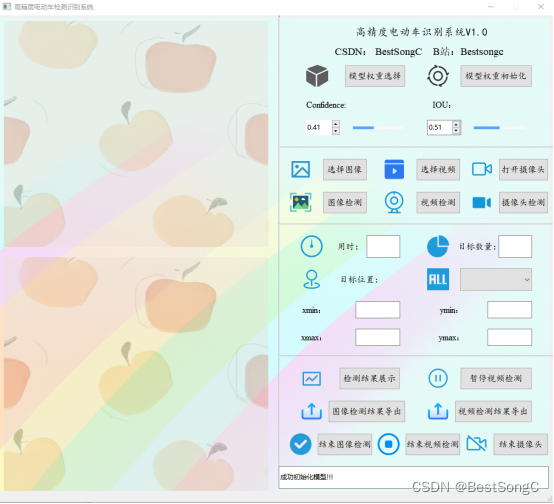Click the clock time-used icon
Viewport: 554px width, 504px height.
(311, 246)
